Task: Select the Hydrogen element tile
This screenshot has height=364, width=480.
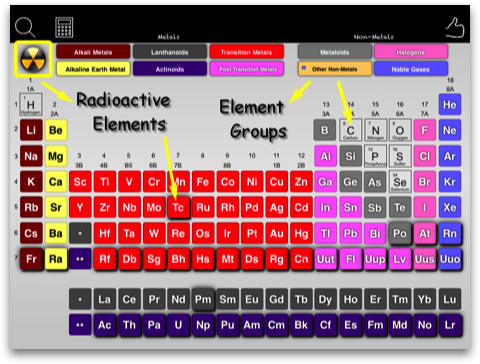Action: [31, 105]
